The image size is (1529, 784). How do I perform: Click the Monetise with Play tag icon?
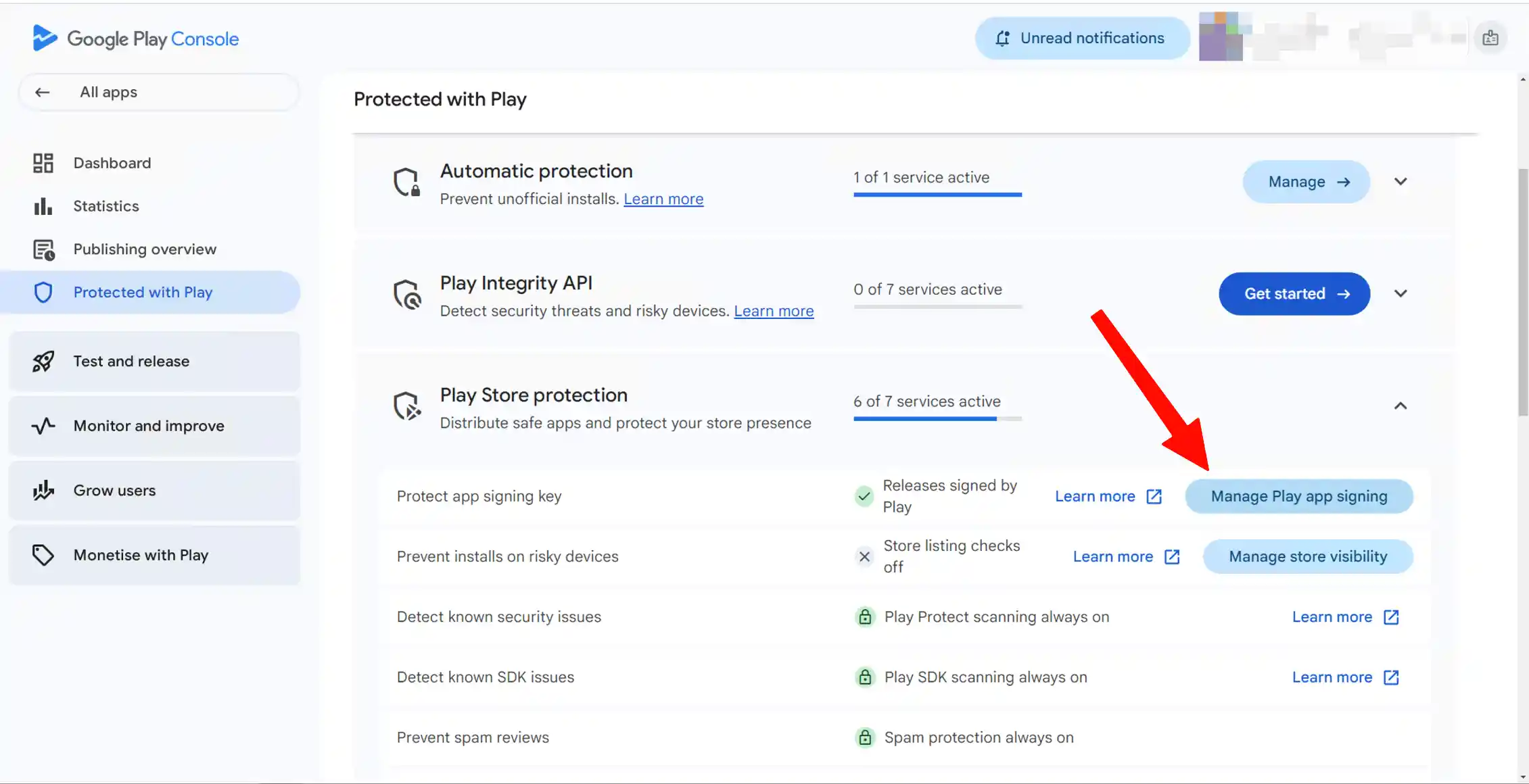click(x=43, y=556)
